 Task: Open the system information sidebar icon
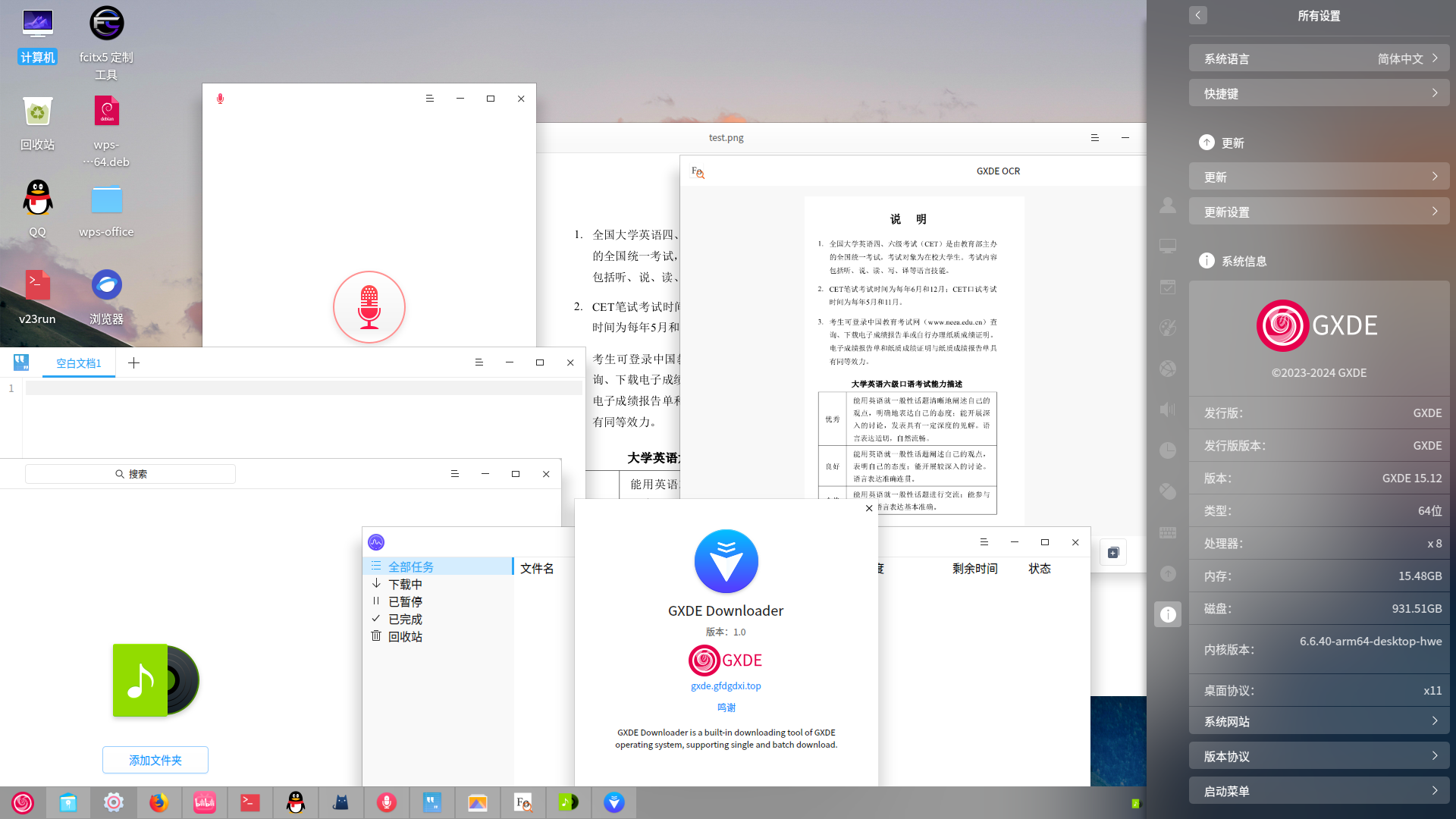pos(1168,614)
